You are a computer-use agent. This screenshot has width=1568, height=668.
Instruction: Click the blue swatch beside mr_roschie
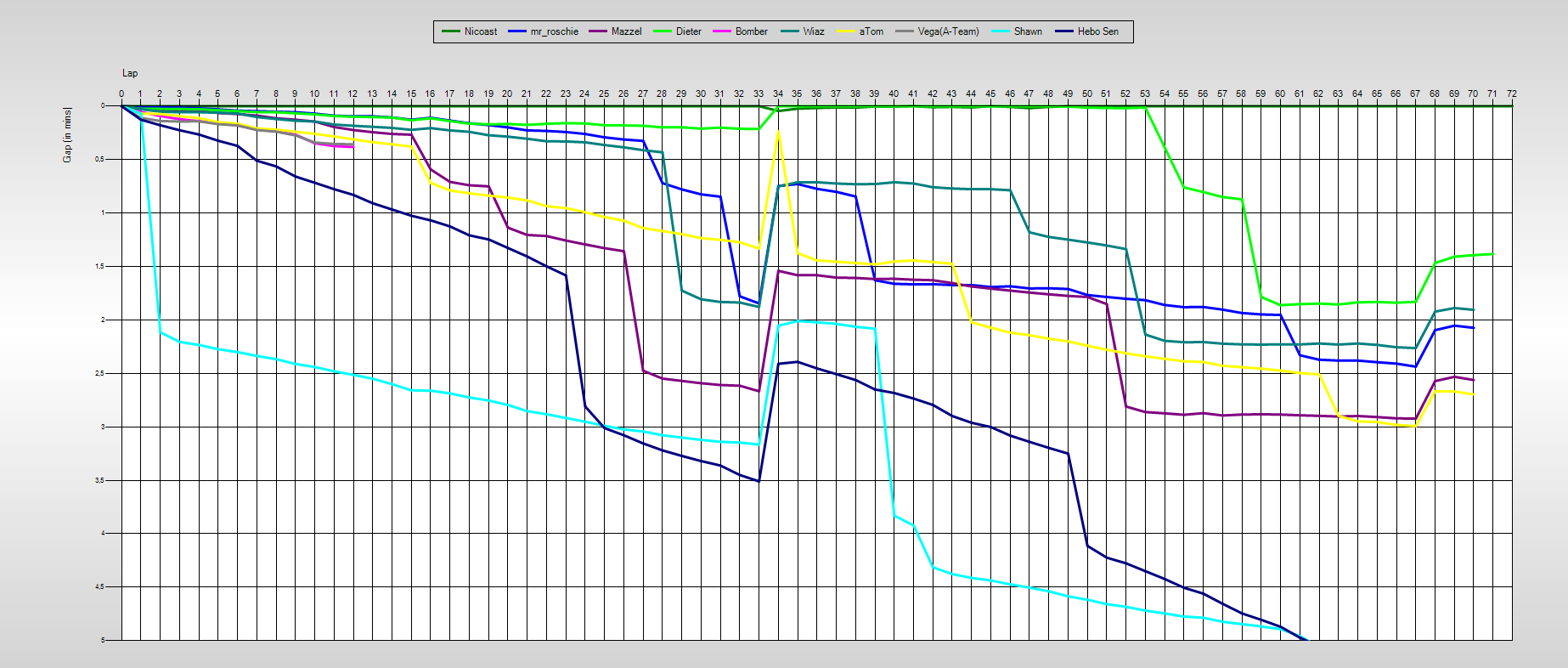[x=517, y=31]
